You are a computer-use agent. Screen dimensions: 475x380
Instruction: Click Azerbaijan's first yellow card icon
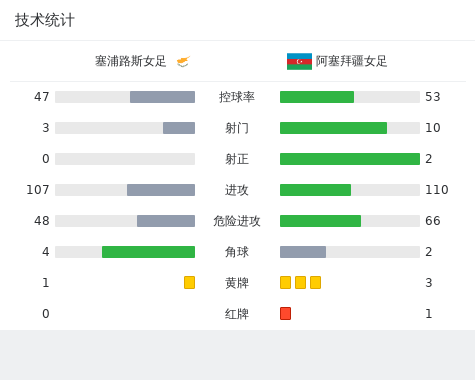point(285,282)
